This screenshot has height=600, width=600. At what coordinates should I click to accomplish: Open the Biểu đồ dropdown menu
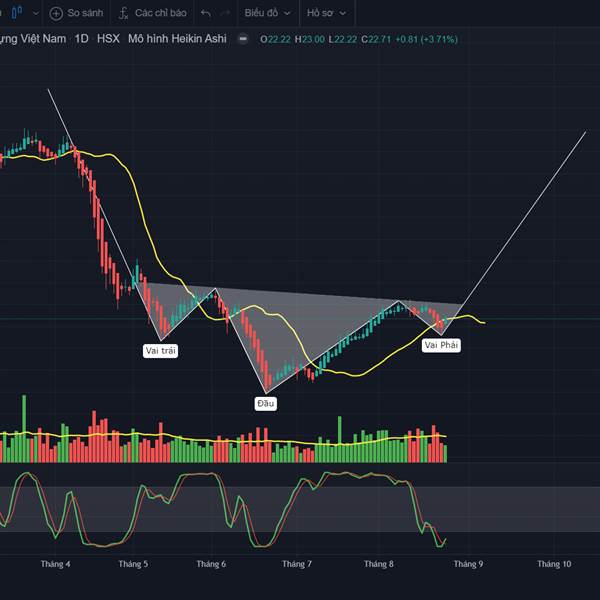[267, 13]
